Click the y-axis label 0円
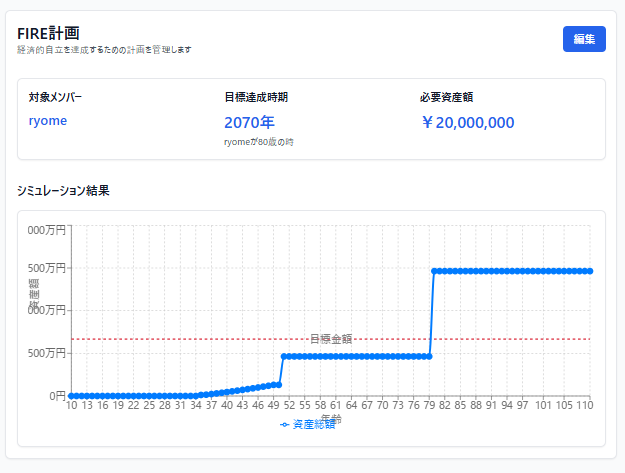 pyautogui.click(x=57, y=396)
